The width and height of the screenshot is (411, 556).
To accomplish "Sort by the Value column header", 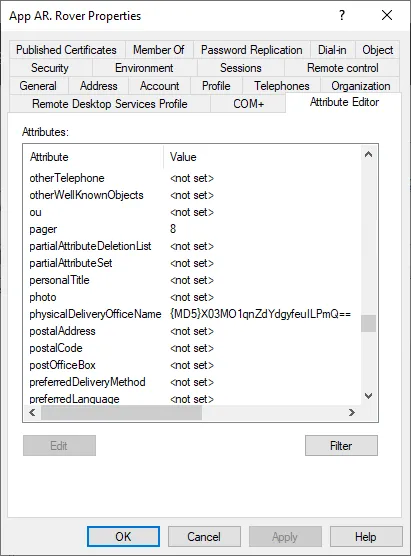I will coord(262,157).
